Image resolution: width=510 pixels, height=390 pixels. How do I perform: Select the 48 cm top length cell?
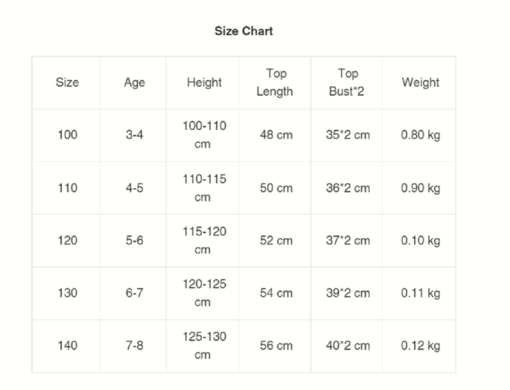click(276, 135)
